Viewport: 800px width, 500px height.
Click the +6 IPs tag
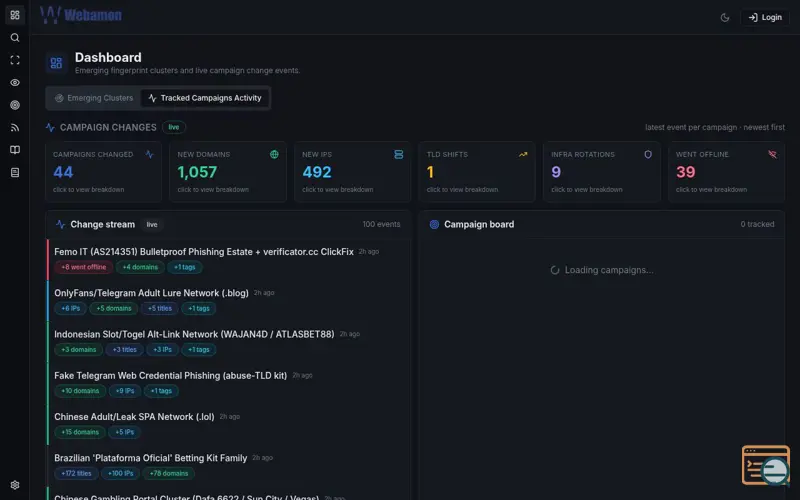[70, 308]
